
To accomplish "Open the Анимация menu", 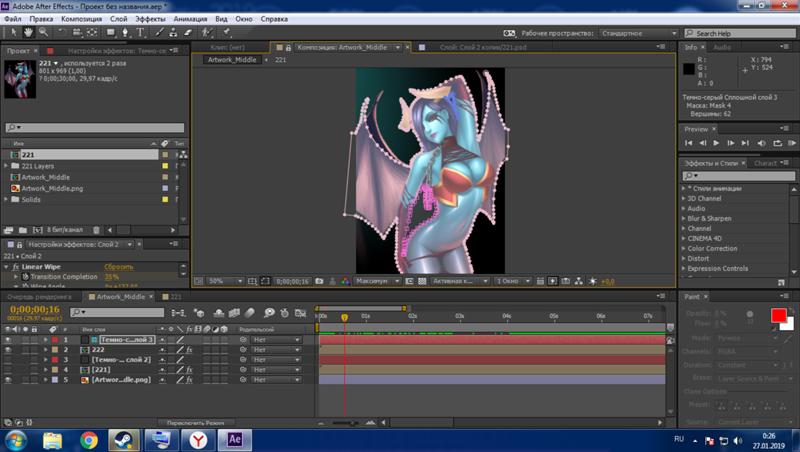I will pyautogui.click(x=190, y=19).
